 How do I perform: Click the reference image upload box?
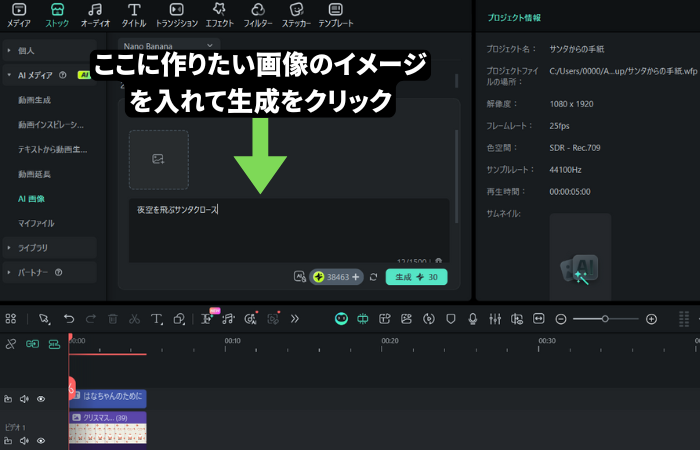[159, 160]
